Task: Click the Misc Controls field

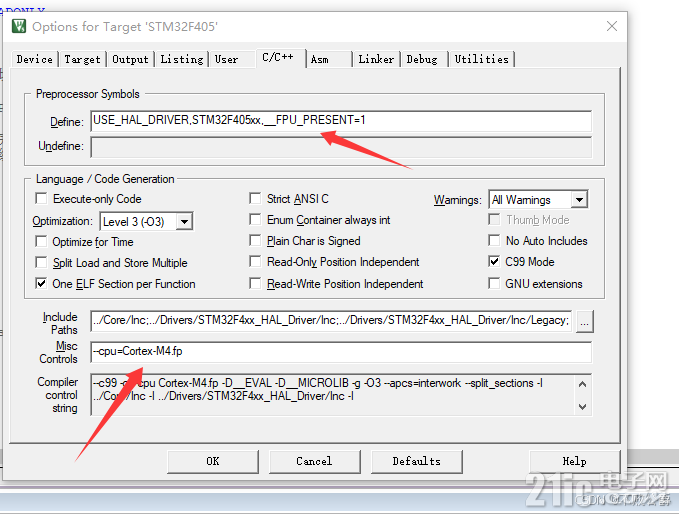Action: [341, 352]
